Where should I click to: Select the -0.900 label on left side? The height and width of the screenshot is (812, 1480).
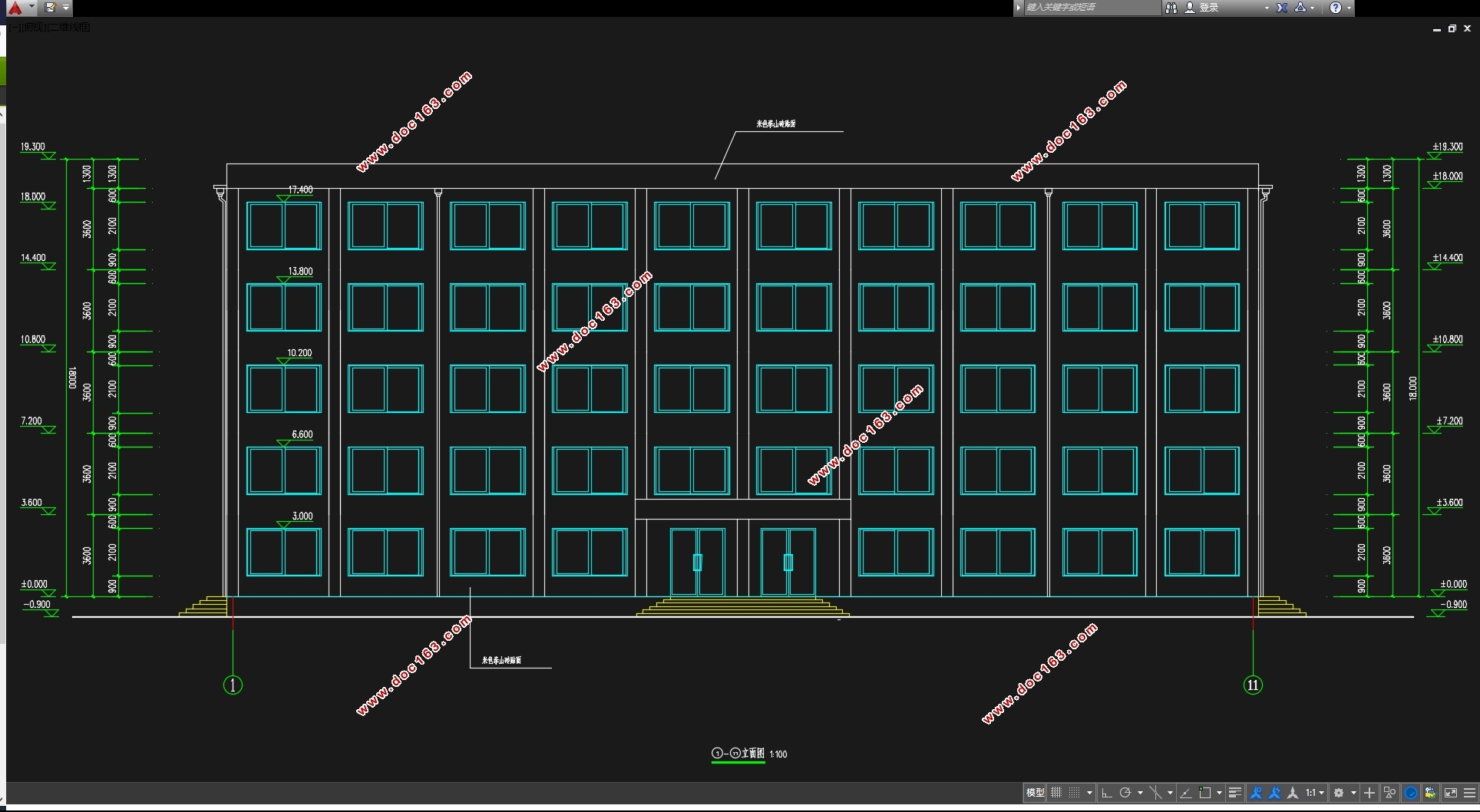coord(37,605)
